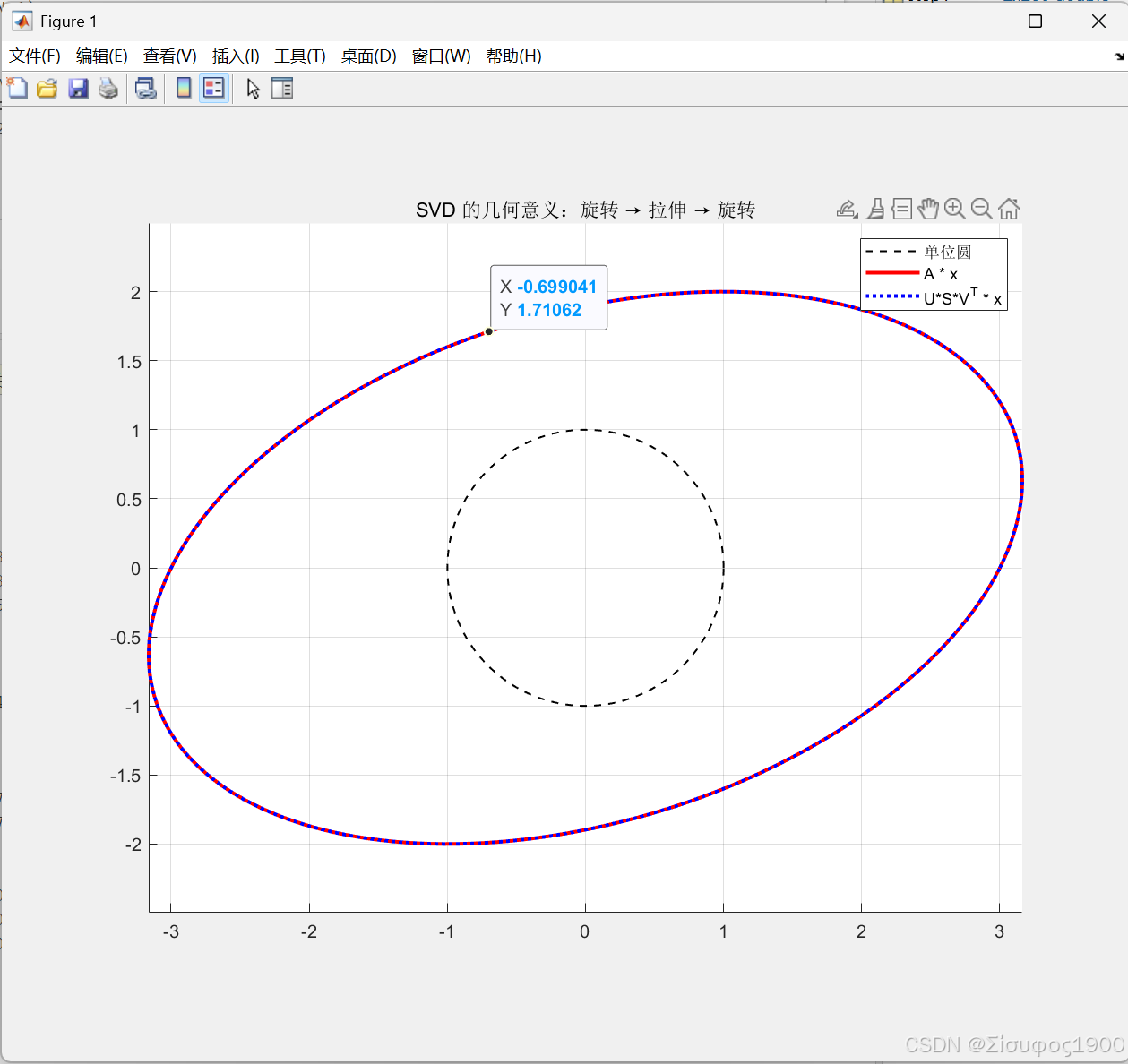
Task: Activate the Data Tips axes tool
Action: 901,209
